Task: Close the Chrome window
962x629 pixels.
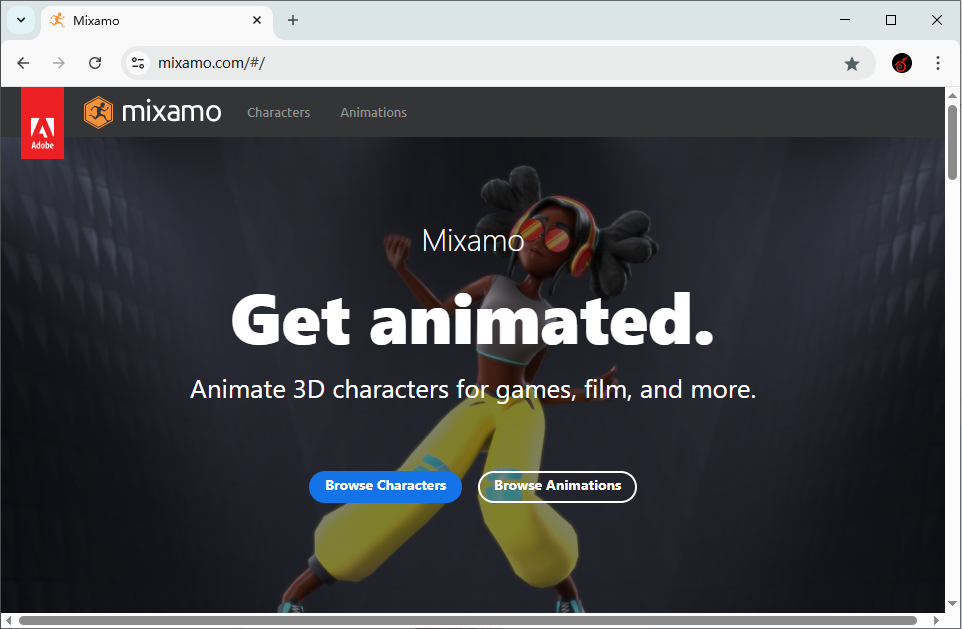Action: coord(937,20)
